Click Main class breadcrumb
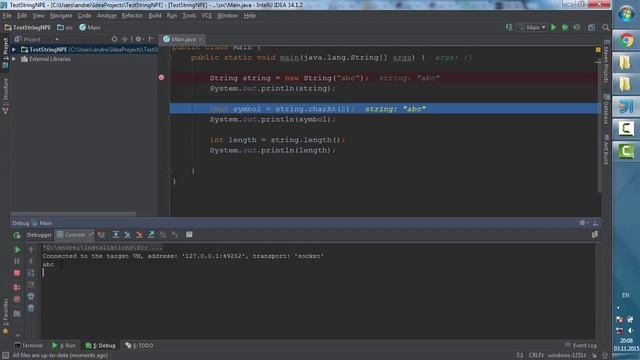Screen dimensions: 640x360 click(90, 27)
